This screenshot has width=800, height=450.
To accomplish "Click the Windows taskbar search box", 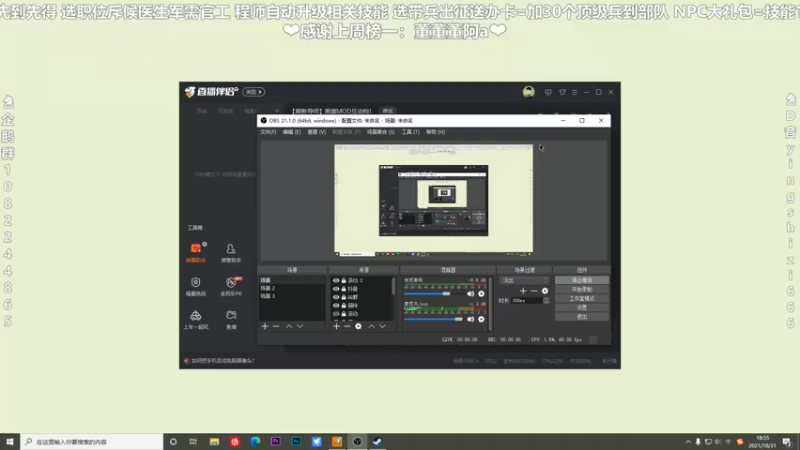I will [92, 442].
